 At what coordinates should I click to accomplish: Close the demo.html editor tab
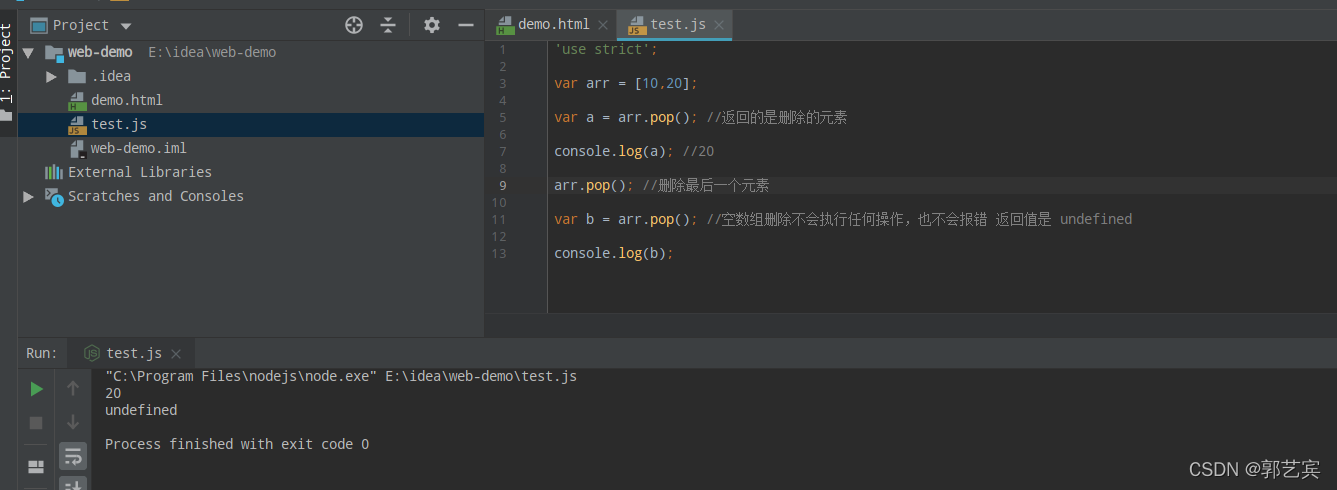603,25
